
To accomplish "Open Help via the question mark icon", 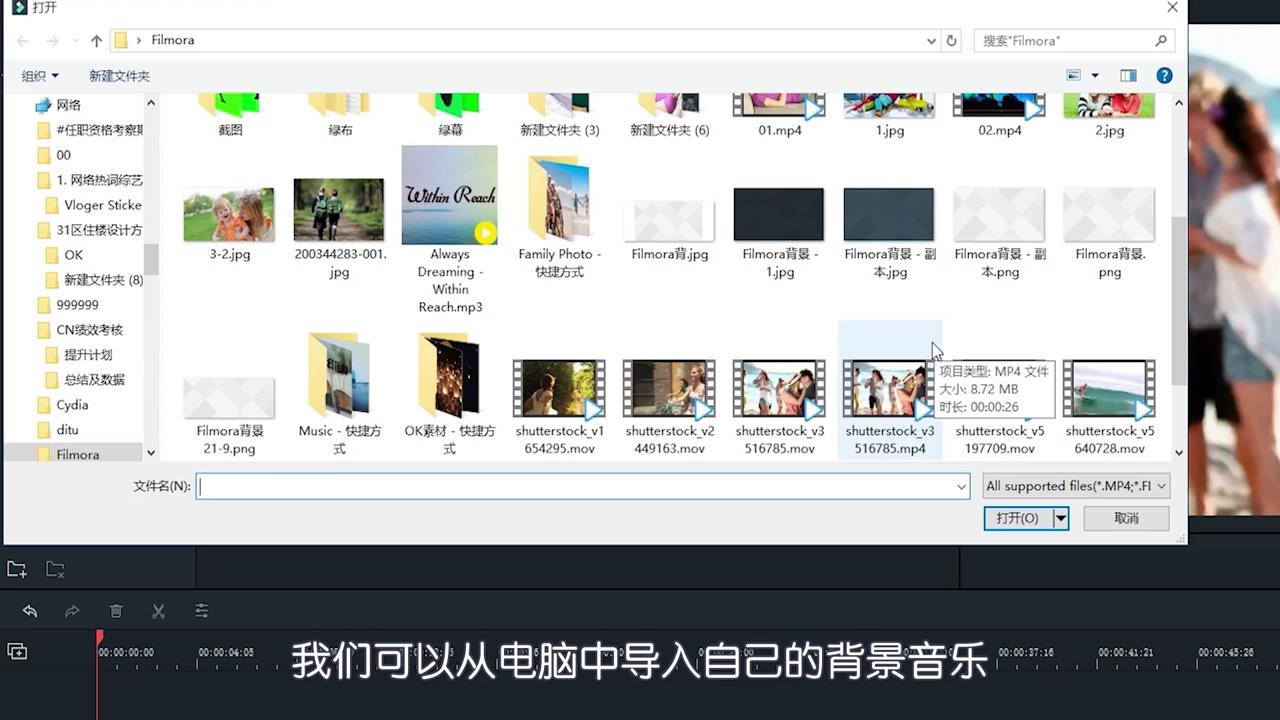I will 1164,75.
